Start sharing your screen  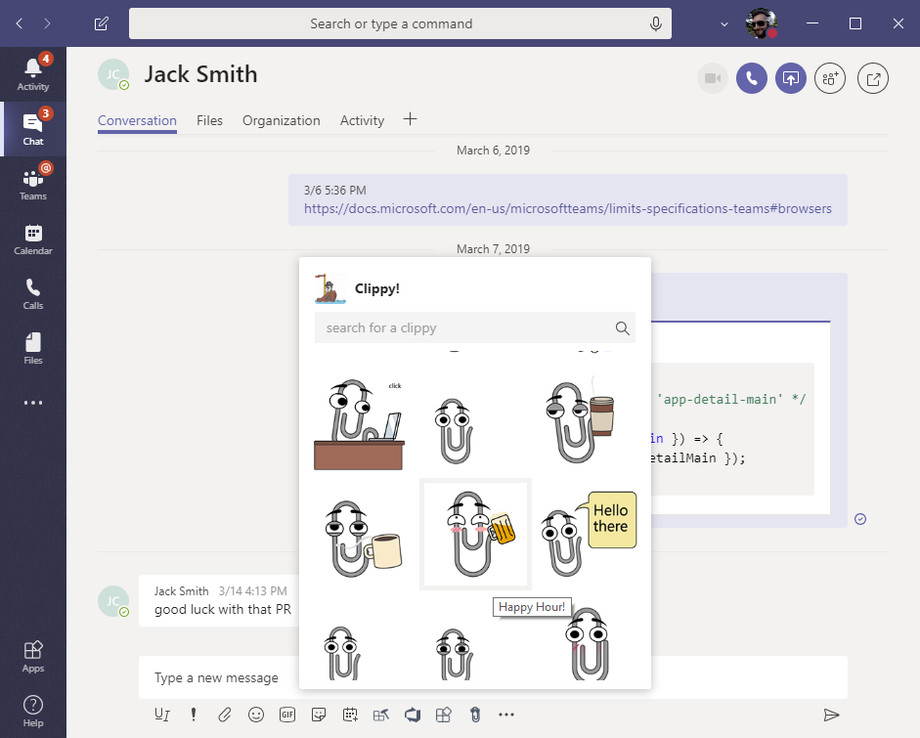(x=790, y=78)
